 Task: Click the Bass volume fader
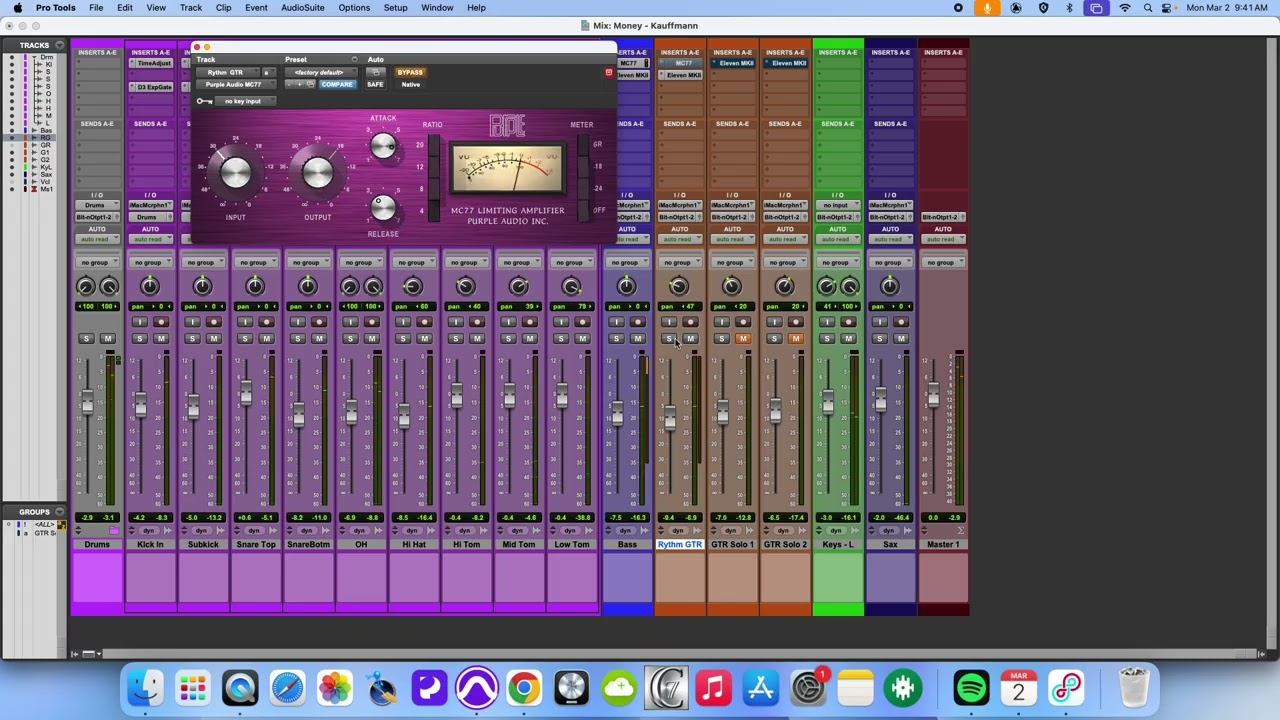tap(616, 413)
